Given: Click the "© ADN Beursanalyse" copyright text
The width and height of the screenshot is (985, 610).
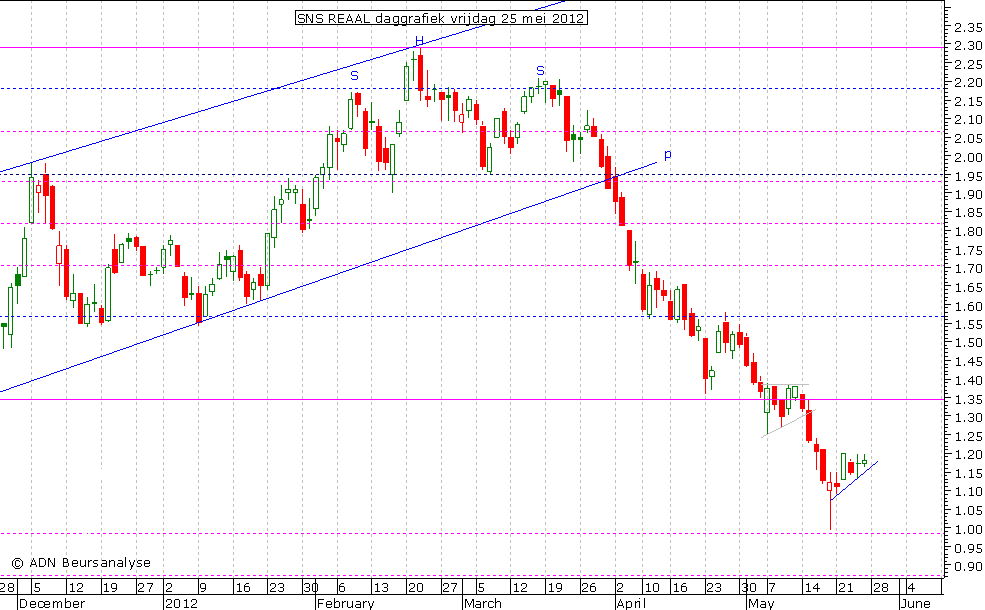Looking at the screenshot, I should [81, 562].
